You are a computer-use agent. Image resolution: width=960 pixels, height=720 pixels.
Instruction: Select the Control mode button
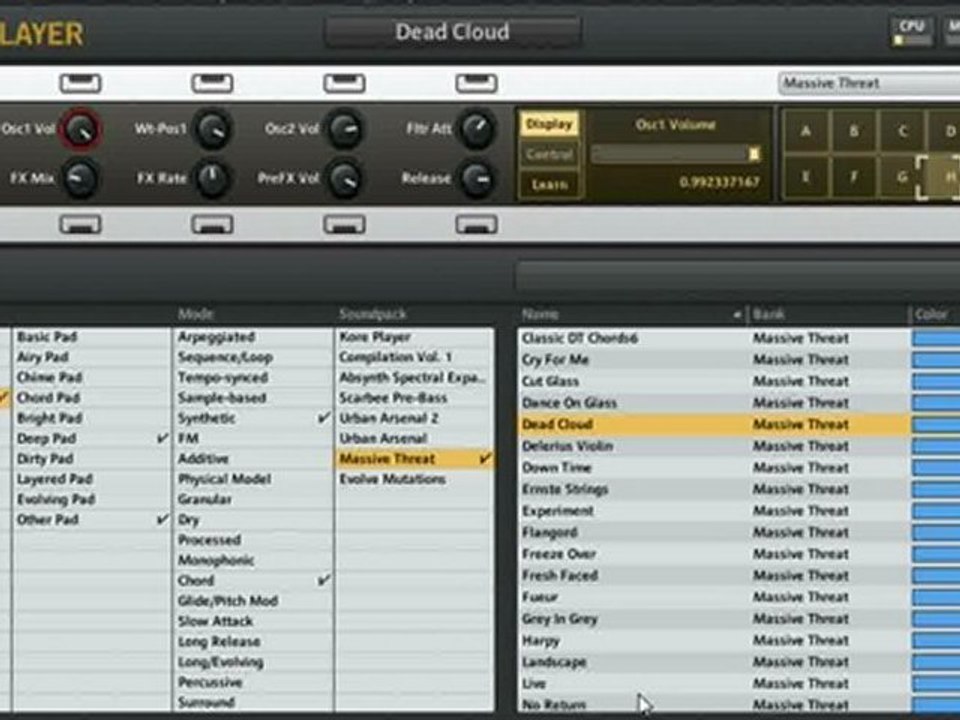(549, 154)
